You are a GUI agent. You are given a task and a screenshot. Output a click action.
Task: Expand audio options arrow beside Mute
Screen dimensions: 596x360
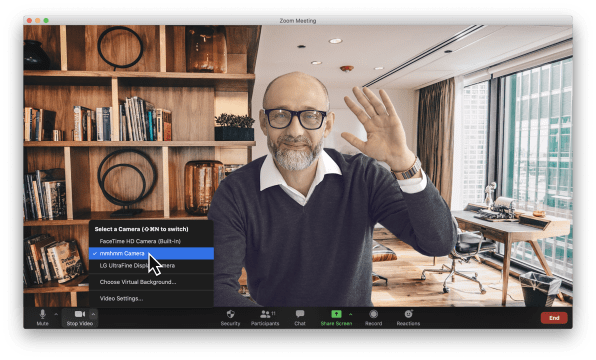point(56,314)
